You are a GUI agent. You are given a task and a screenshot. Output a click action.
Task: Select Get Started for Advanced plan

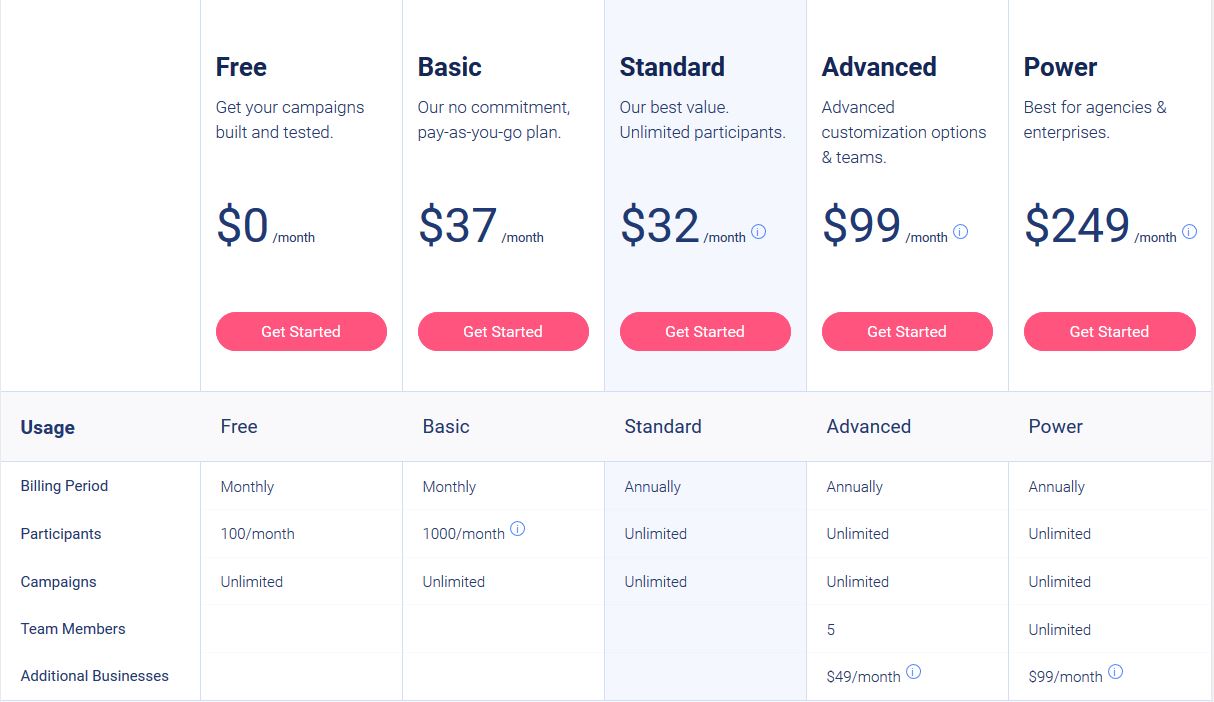tap(907, 331)
